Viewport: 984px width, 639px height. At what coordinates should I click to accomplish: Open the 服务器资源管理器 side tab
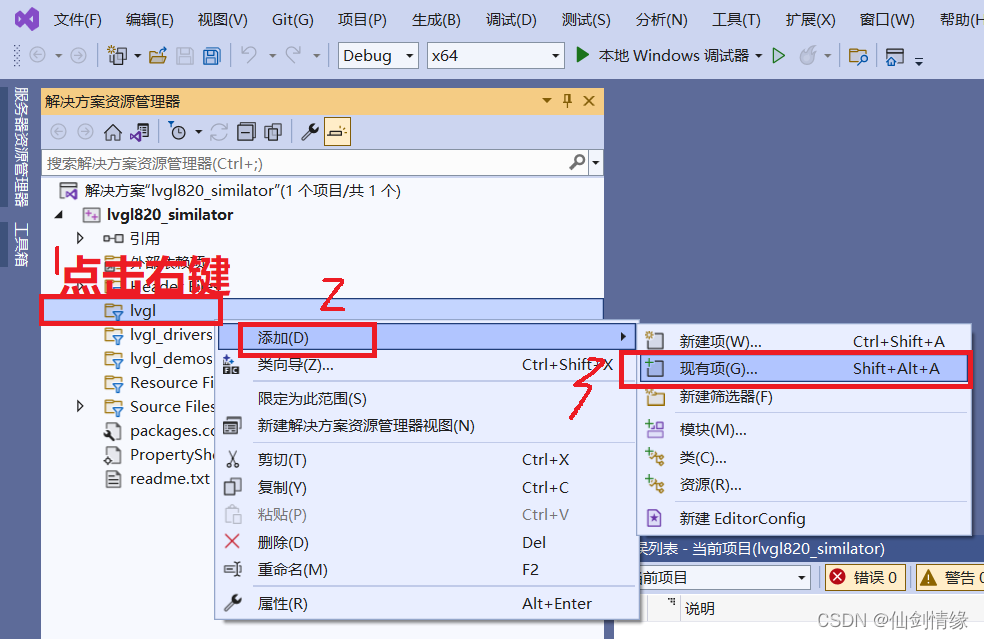(21, 147)
